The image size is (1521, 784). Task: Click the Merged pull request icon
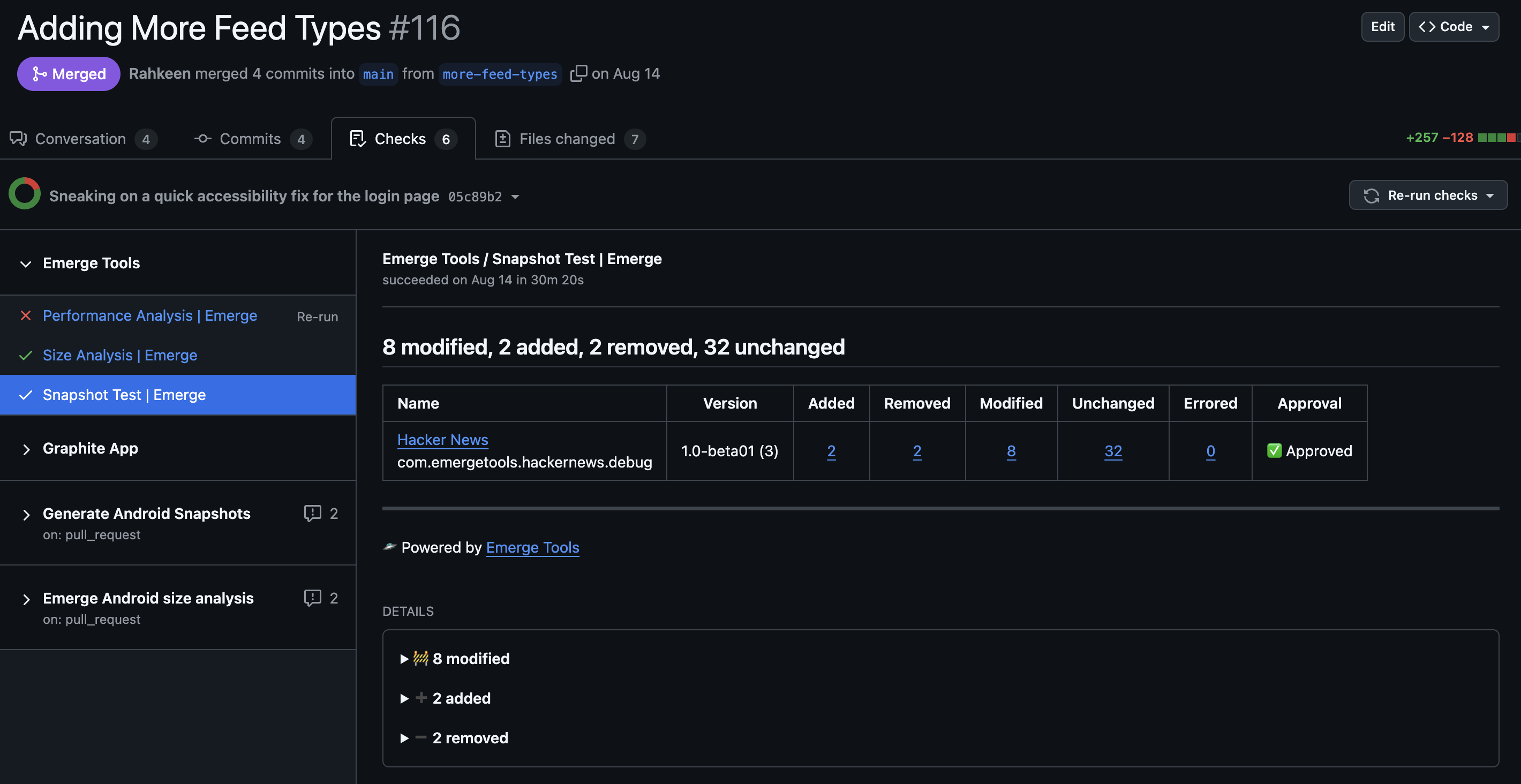pyautogui.click(x=39, y=73)
